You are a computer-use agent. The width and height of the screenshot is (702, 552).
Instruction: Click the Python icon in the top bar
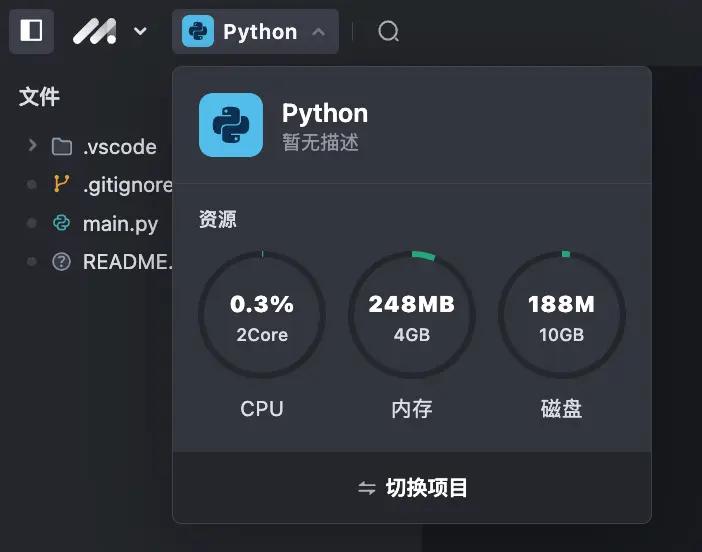tap(198, 31)
